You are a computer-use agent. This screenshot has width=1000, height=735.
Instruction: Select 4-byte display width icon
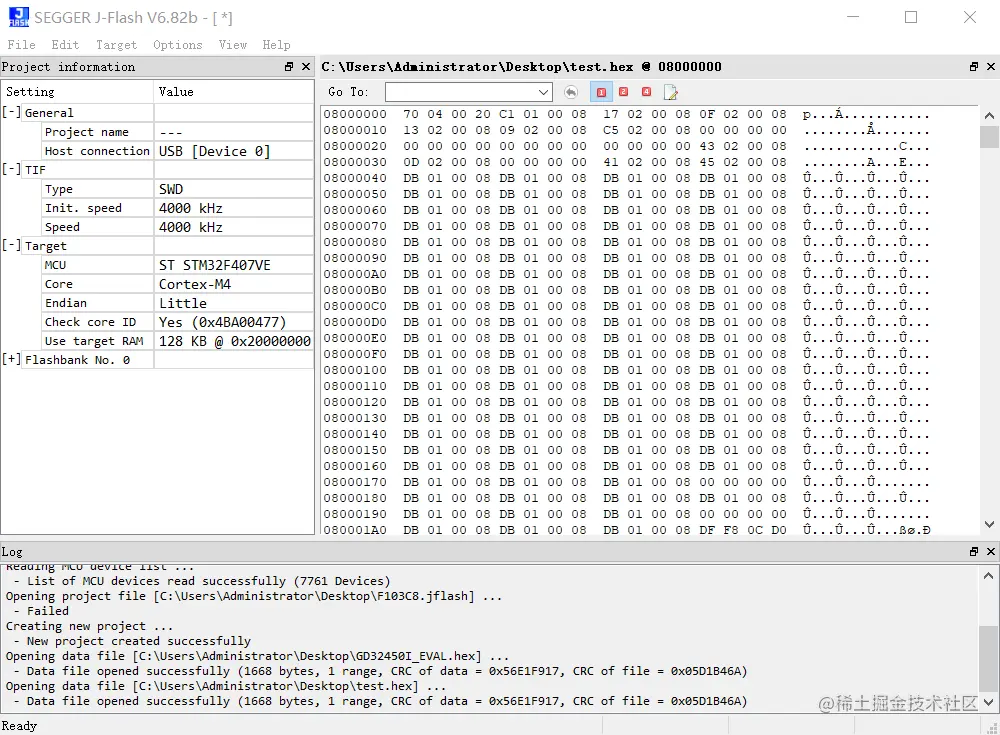(x=647, y=93)
